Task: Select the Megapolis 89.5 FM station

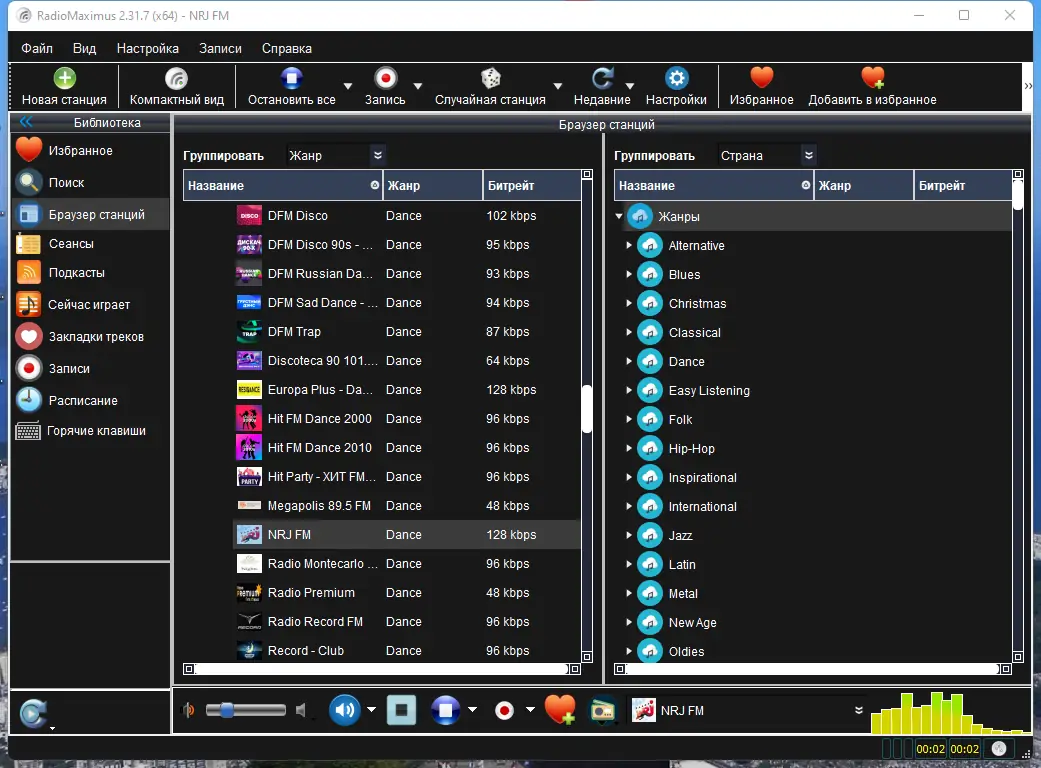Action: tap(407, 506)
